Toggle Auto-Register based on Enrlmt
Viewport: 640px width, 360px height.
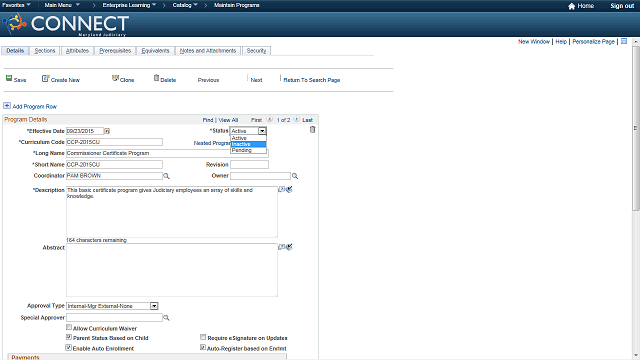point(203,347)
